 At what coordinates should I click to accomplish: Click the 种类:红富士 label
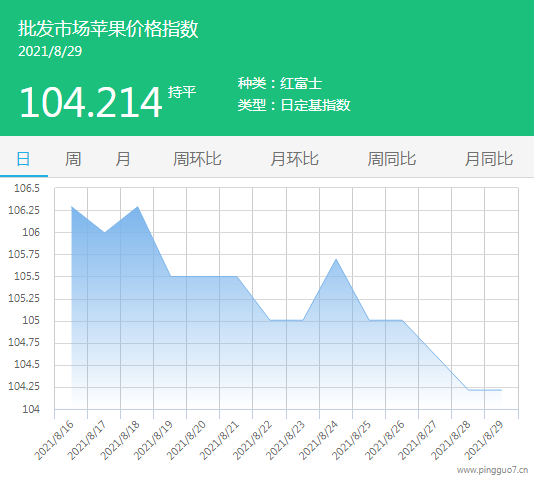tap(280, 83)
